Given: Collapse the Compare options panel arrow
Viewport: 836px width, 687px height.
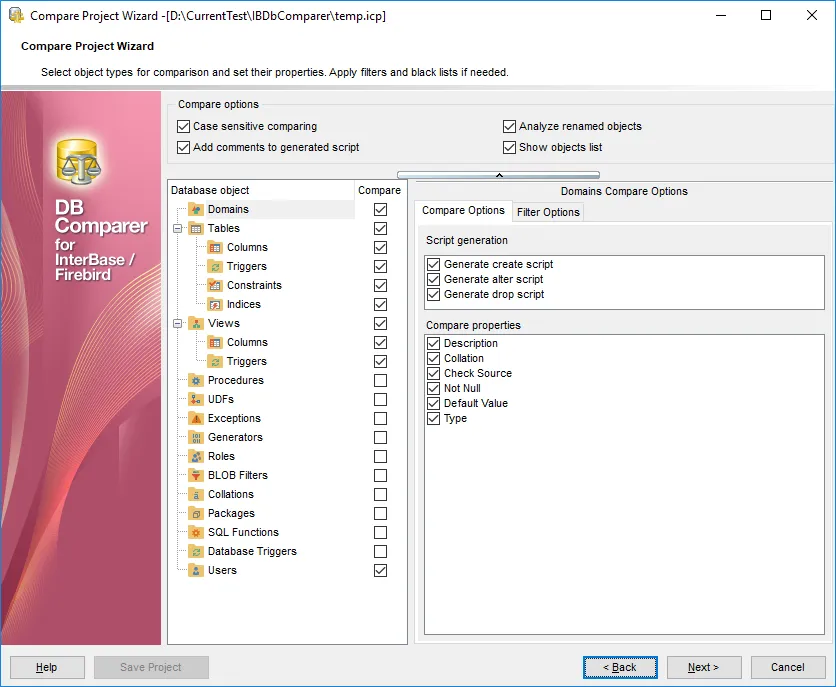Looking at the screenshot, I should click(x=499, y=175).
